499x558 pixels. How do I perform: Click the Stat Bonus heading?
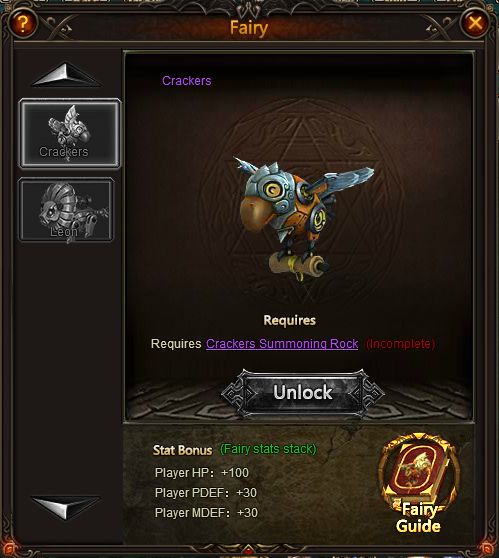tap(183, 450)
